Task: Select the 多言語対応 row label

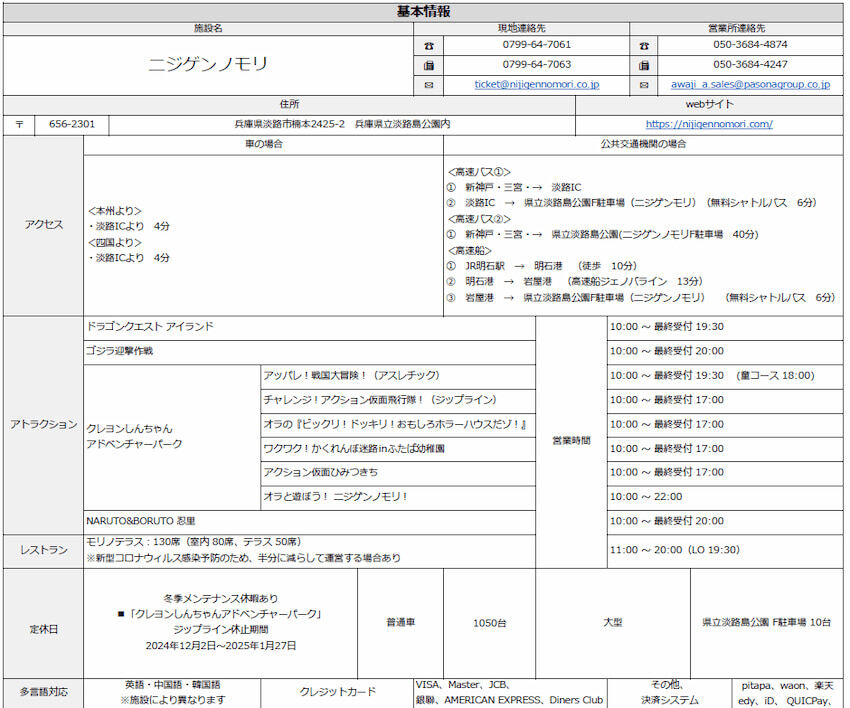Action: coord(43,693)
